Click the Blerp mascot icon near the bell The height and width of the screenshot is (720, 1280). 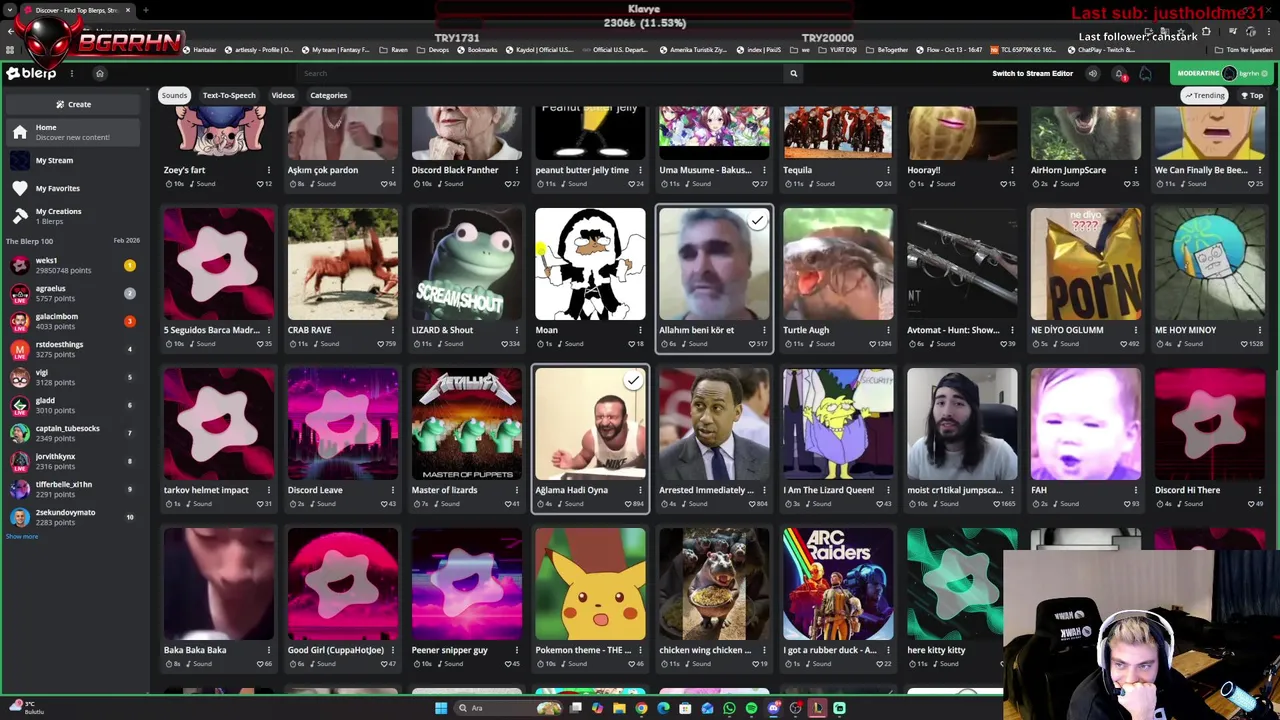click(1145, 73)
